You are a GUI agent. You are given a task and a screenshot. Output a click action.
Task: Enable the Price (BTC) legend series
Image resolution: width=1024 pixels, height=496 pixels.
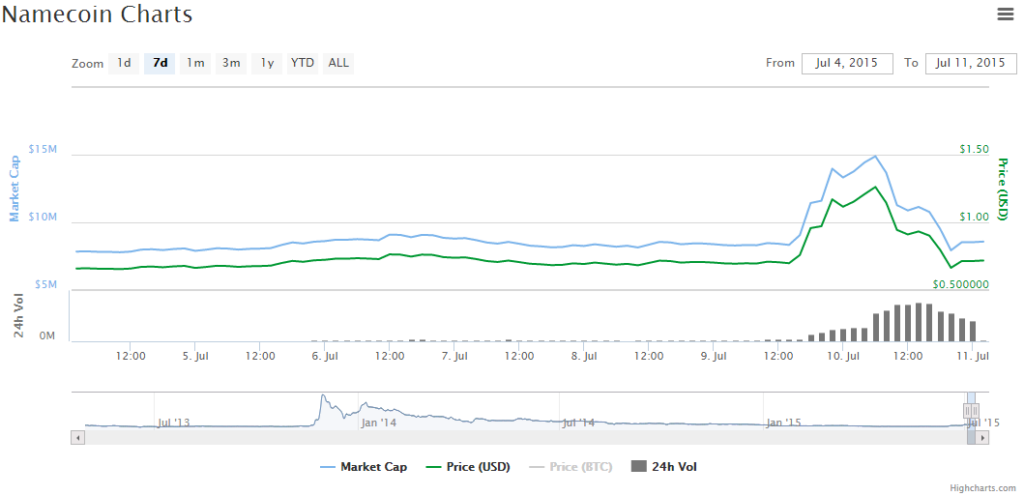(570, 467)
